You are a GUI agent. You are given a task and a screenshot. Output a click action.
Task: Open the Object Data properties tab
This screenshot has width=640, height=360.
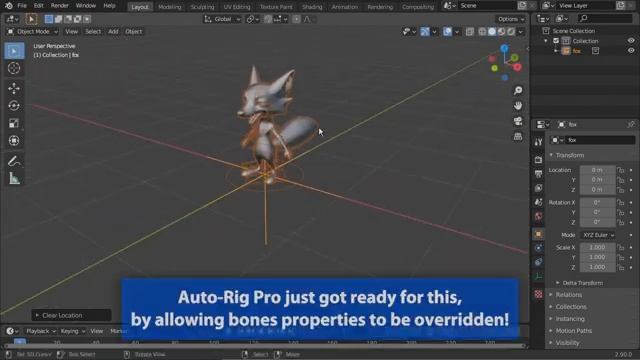pos(538,276)
